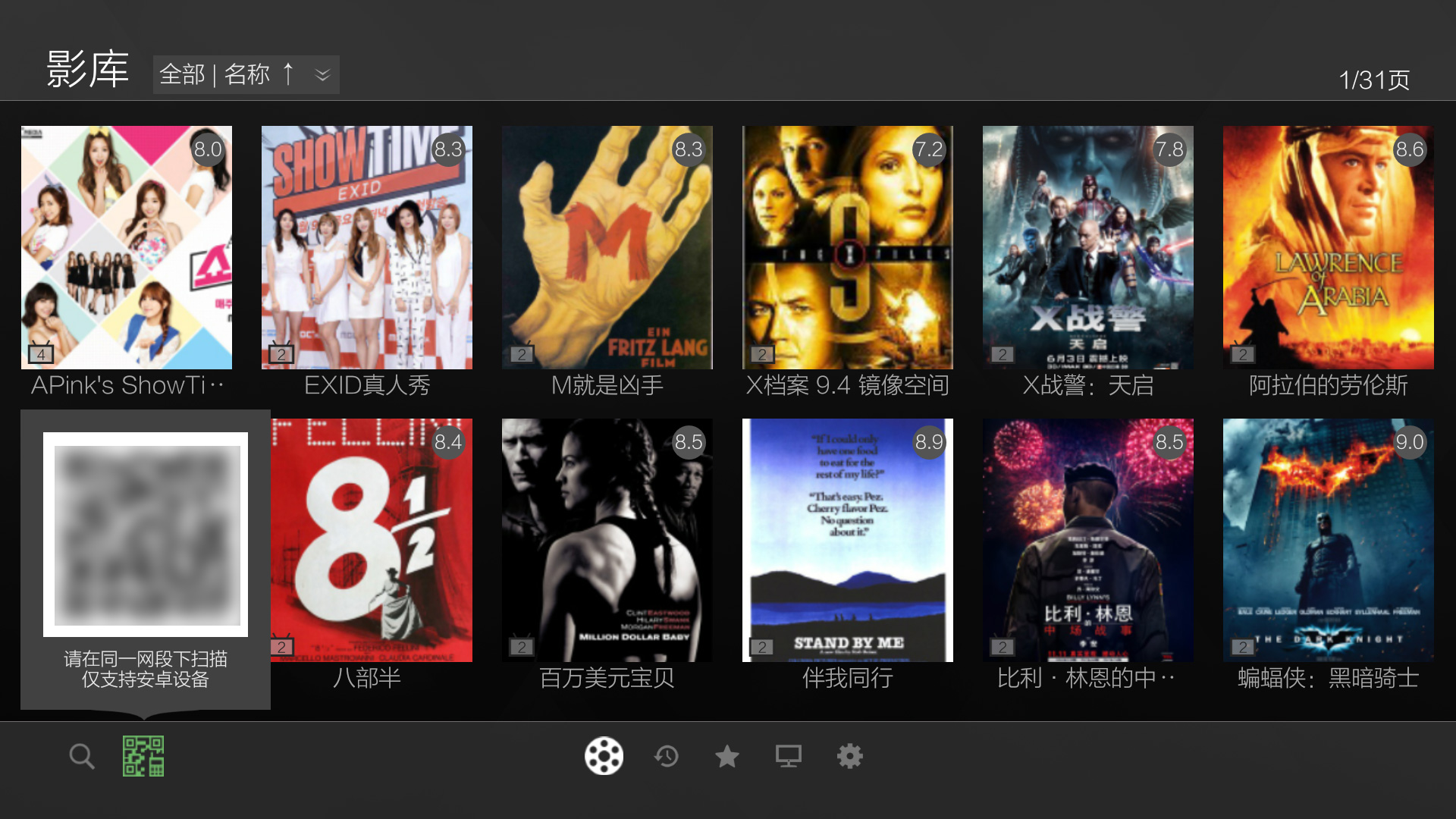Open the X战警：天启 poster
1456x819 pixels.
[x=1088, y=247]
